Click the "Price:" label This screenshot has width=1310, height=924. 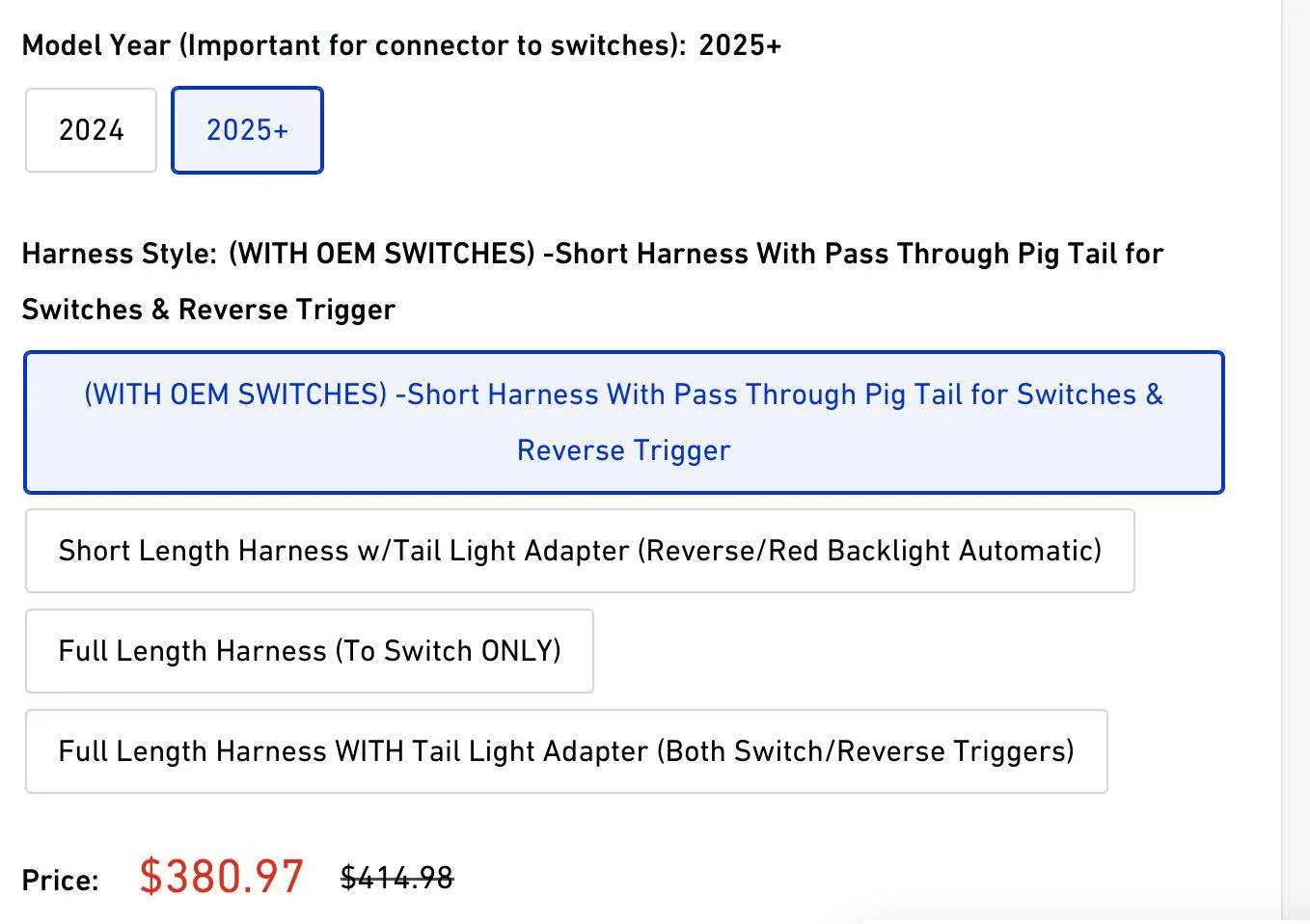point(60,881)
